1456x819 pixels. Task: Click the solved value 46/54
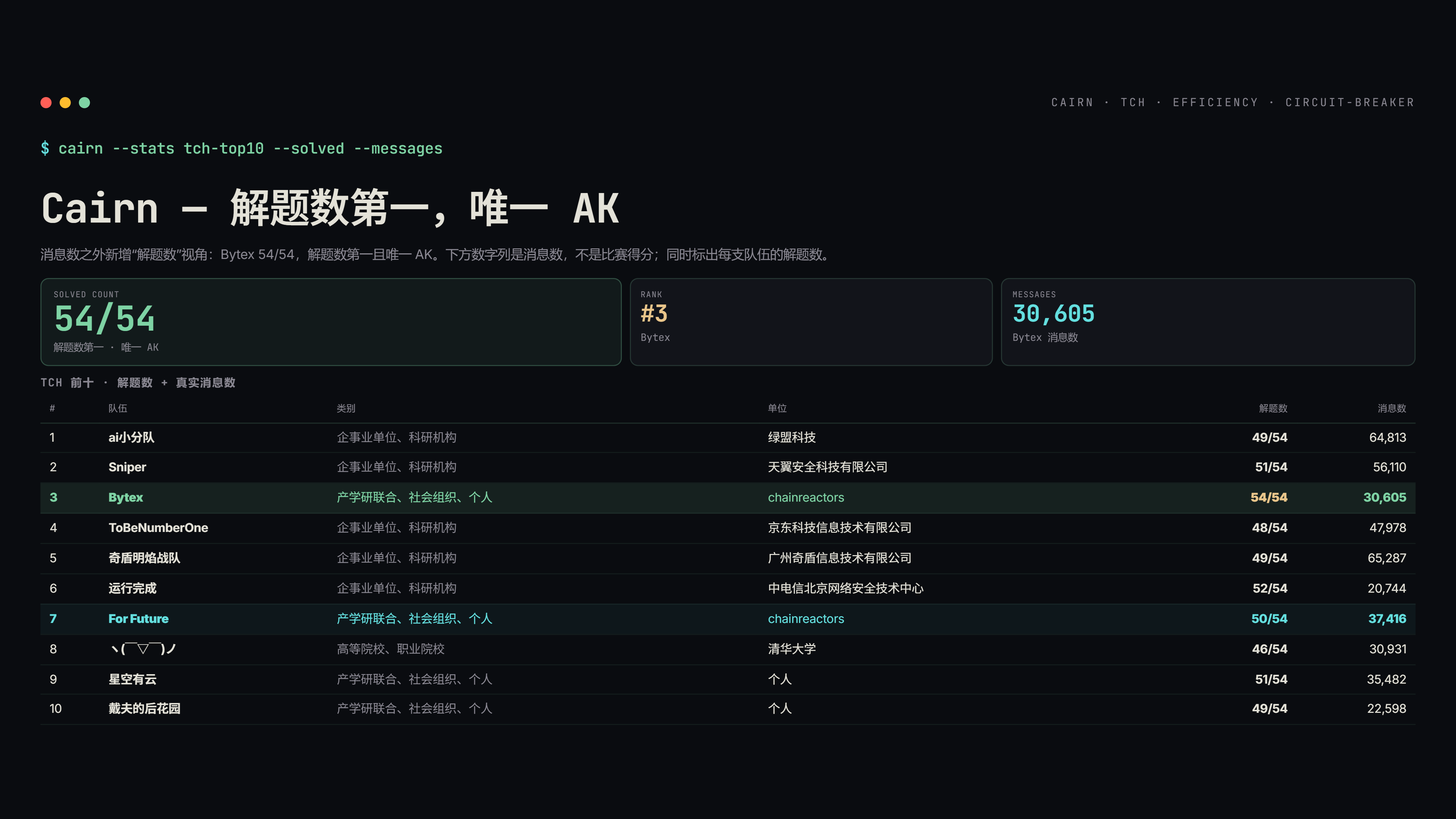pos(1269,649)
